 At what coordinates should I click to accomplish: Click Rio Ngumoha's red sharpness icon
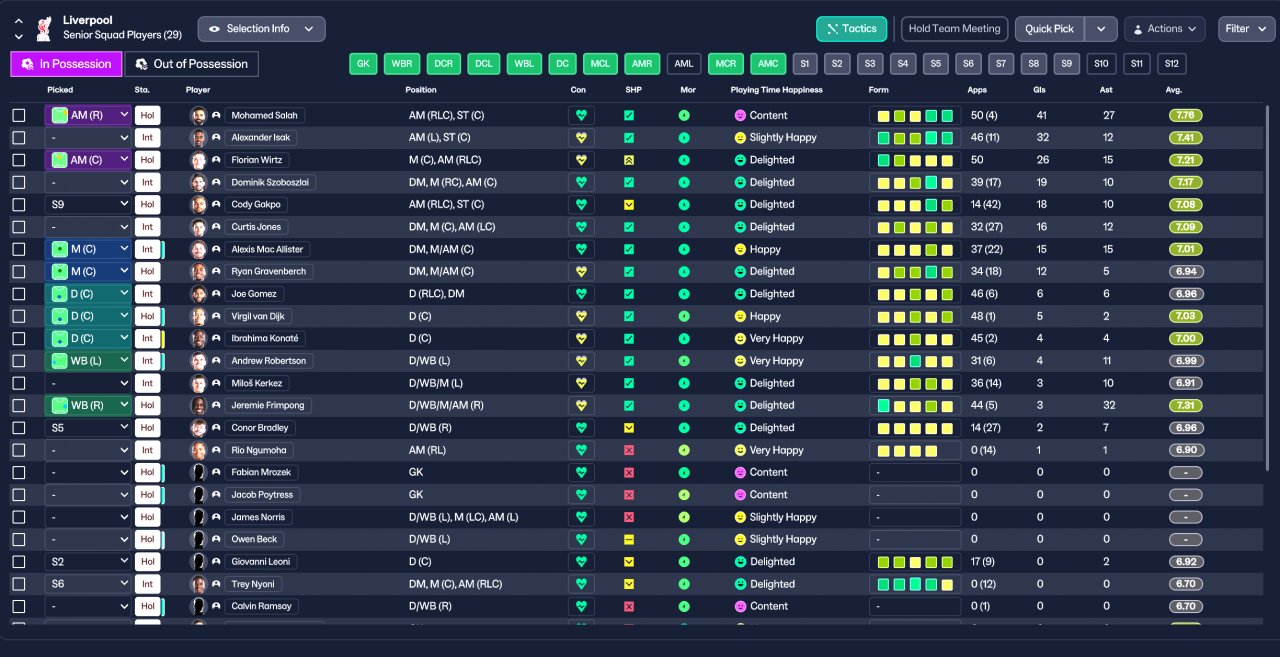click(x=629, y=450)
